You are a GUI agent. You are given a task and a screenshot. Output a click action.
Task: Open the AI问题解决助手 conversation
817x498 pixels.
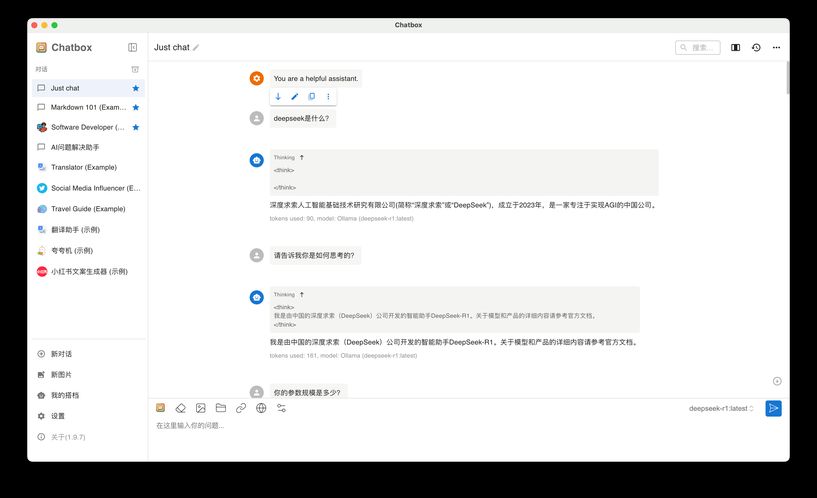(x=89, y=147)
